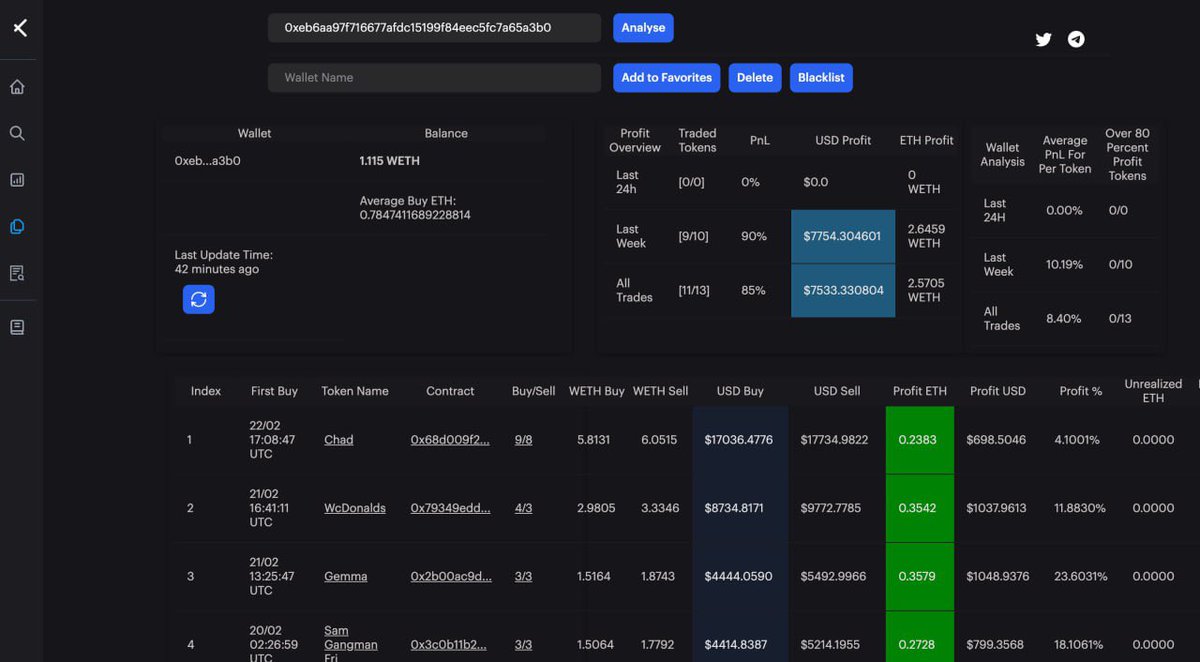
Task: Click the X logo in the top-left corner
Action: tap(20, 27)
